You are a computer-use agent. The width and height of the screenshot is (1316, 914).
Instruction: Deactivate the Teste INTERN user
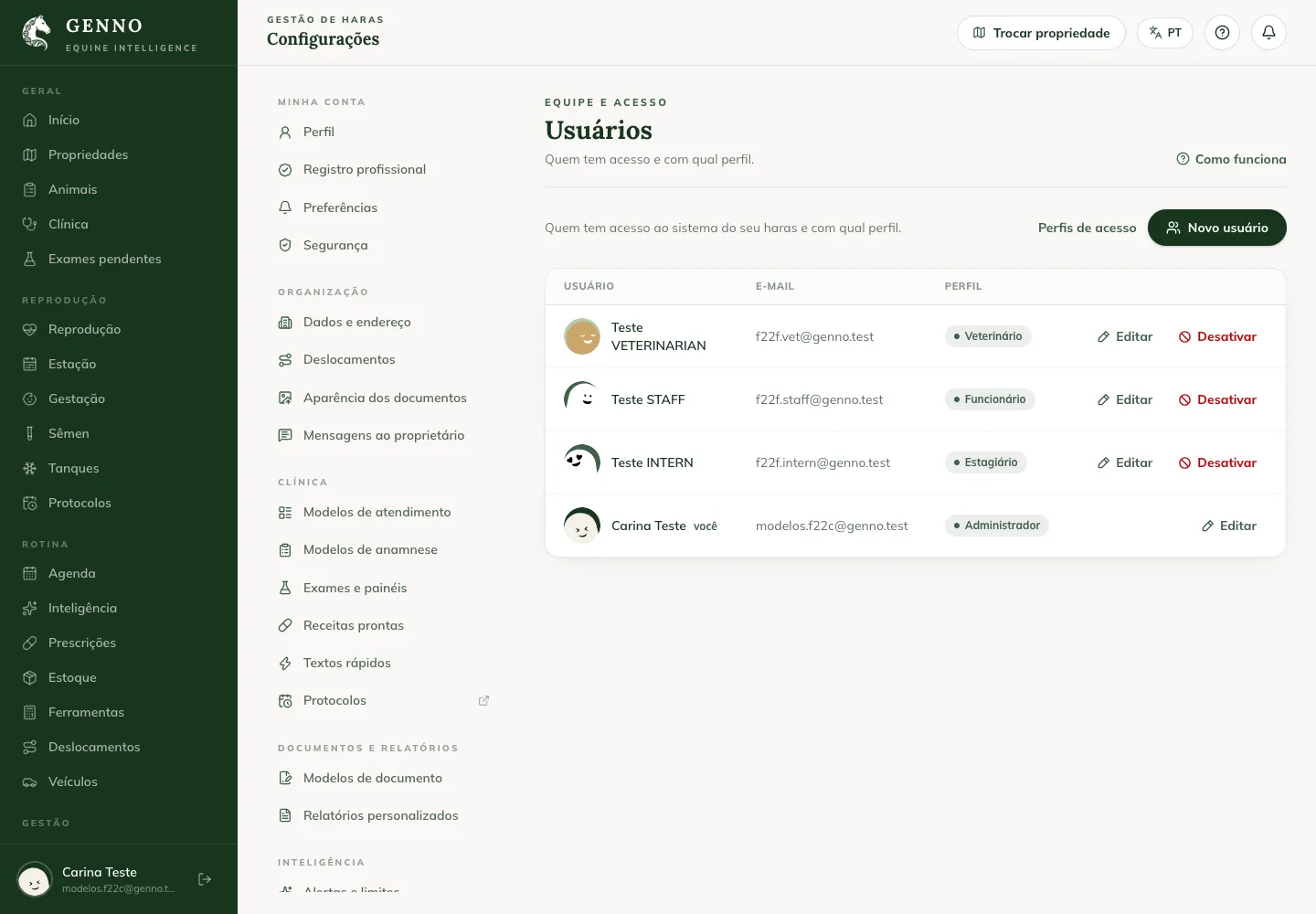click(1217, 462)
